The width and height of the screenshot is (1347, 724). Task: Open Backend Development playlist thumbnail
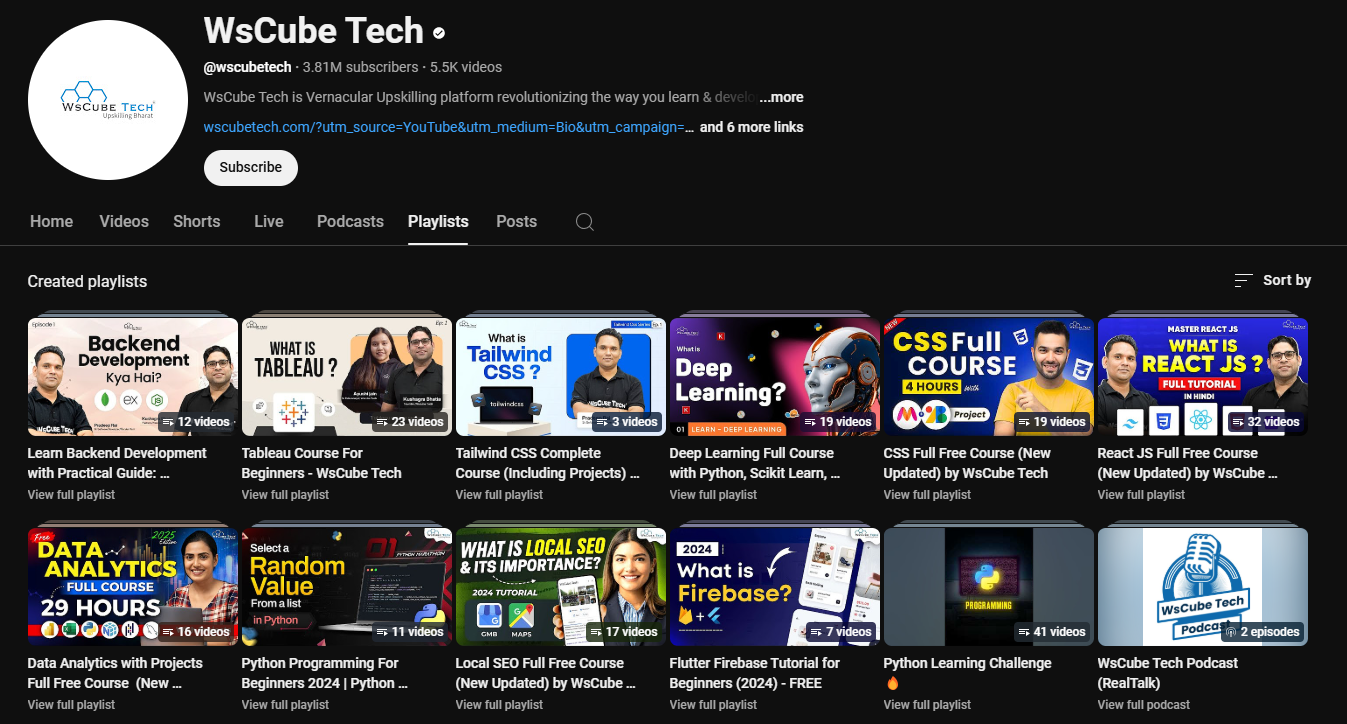pos(133,377)
